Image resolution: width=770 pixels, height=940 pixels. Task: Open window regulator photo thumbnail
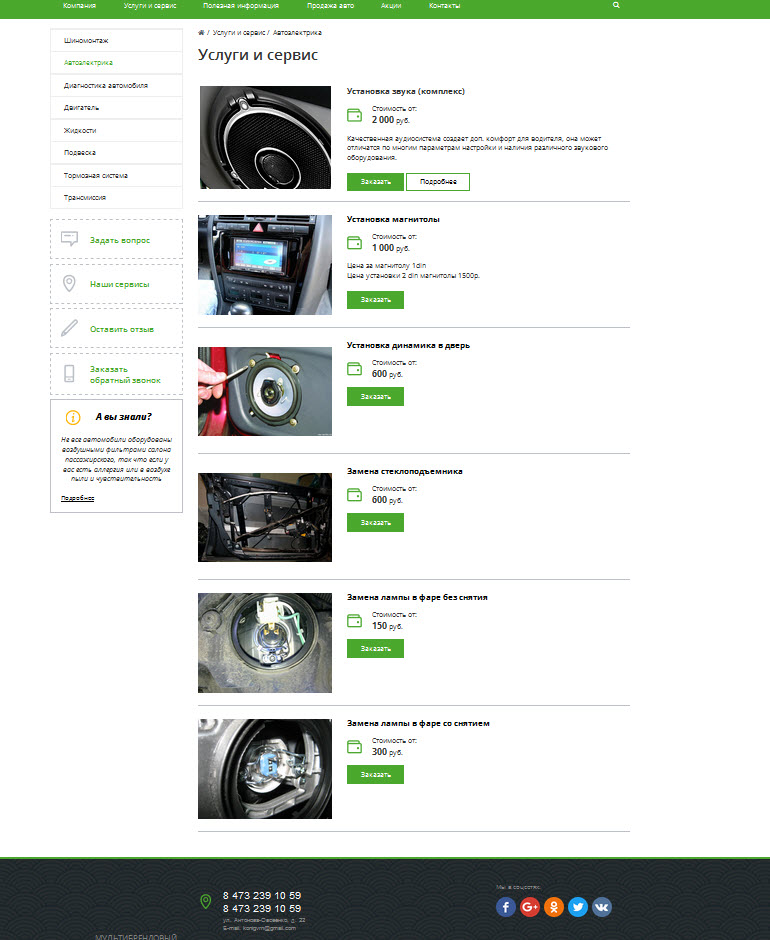pyautogui.click(x=265, y=517)
